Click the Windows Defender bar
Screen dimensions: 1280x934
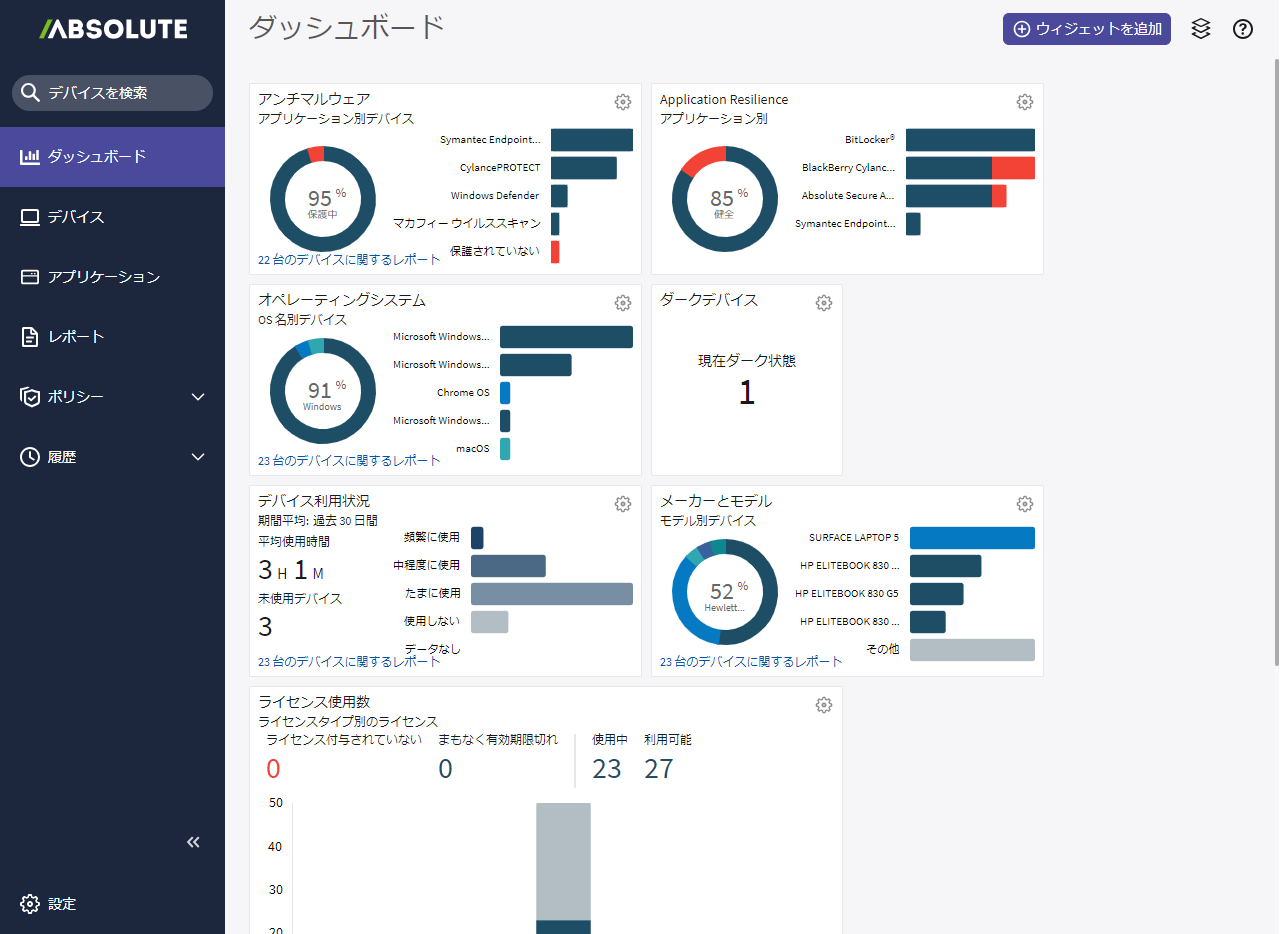pos(559,196)
